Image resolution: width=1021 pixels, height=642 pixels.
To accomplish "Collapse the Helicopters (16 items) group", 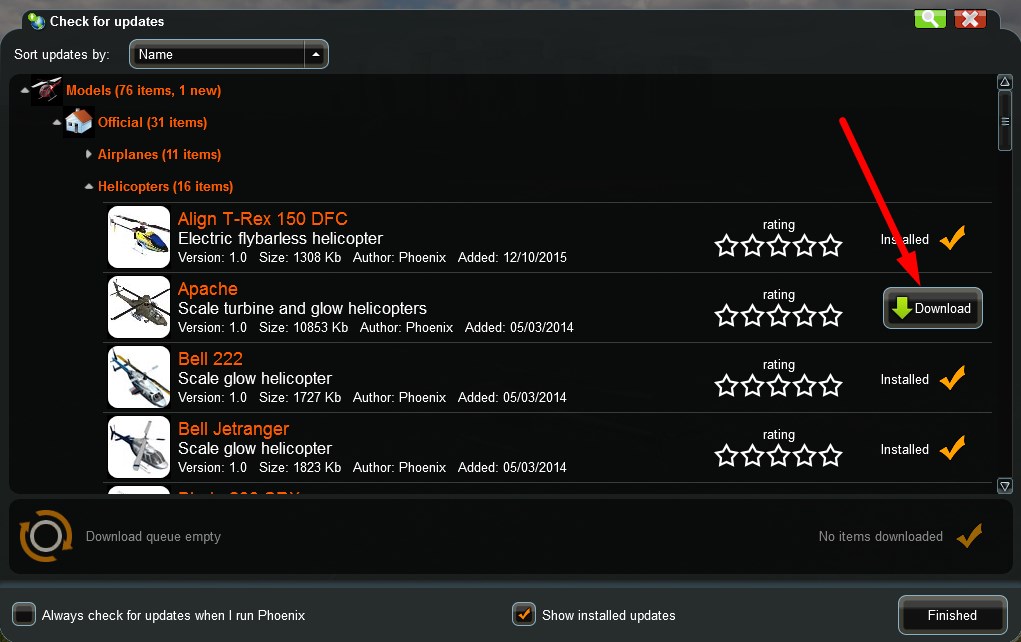I will point(89,186).
